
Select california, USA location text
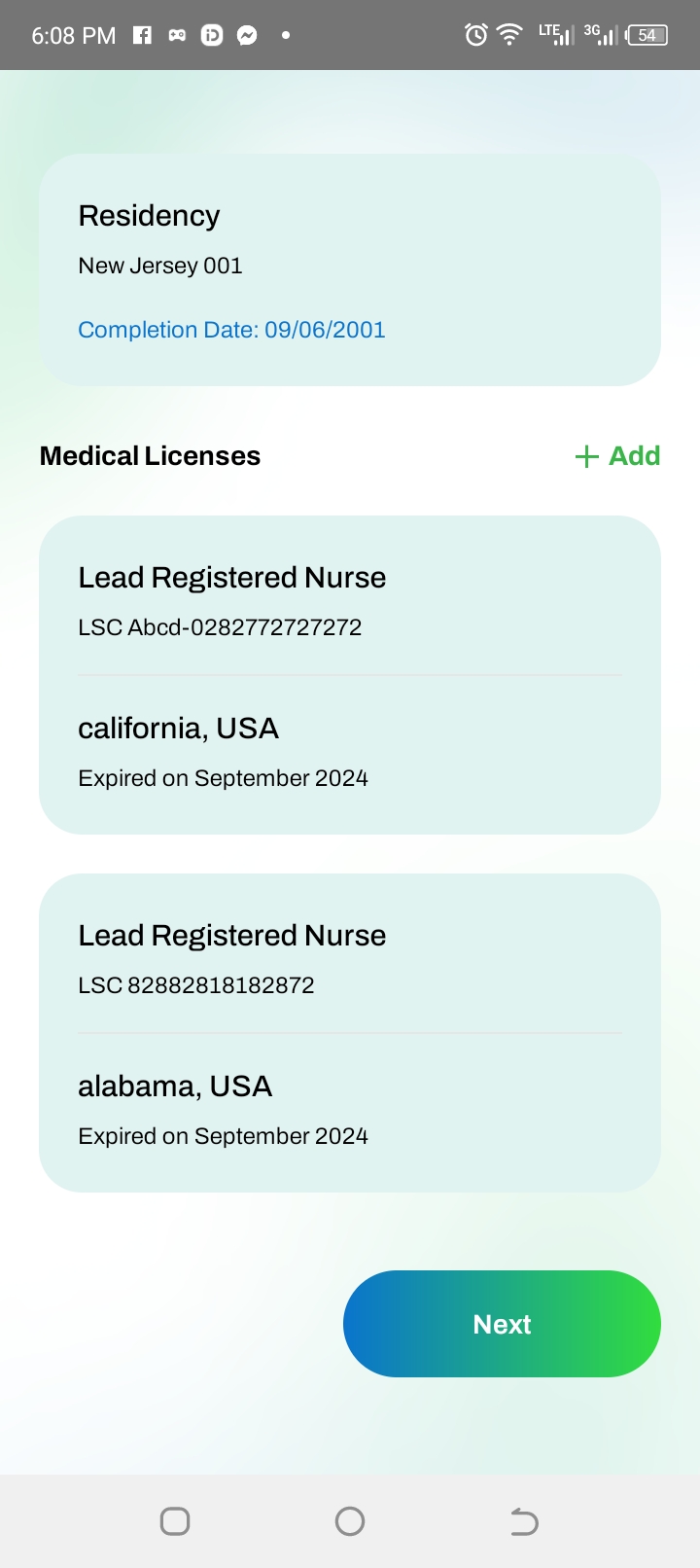tap(178, 729)
